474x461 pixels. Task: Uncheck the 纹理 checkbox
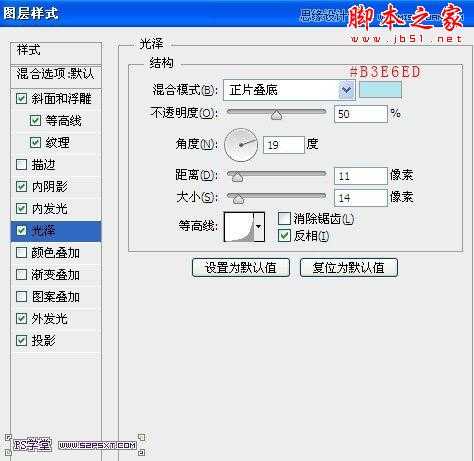pyautogui.click(x=35, y=142)
